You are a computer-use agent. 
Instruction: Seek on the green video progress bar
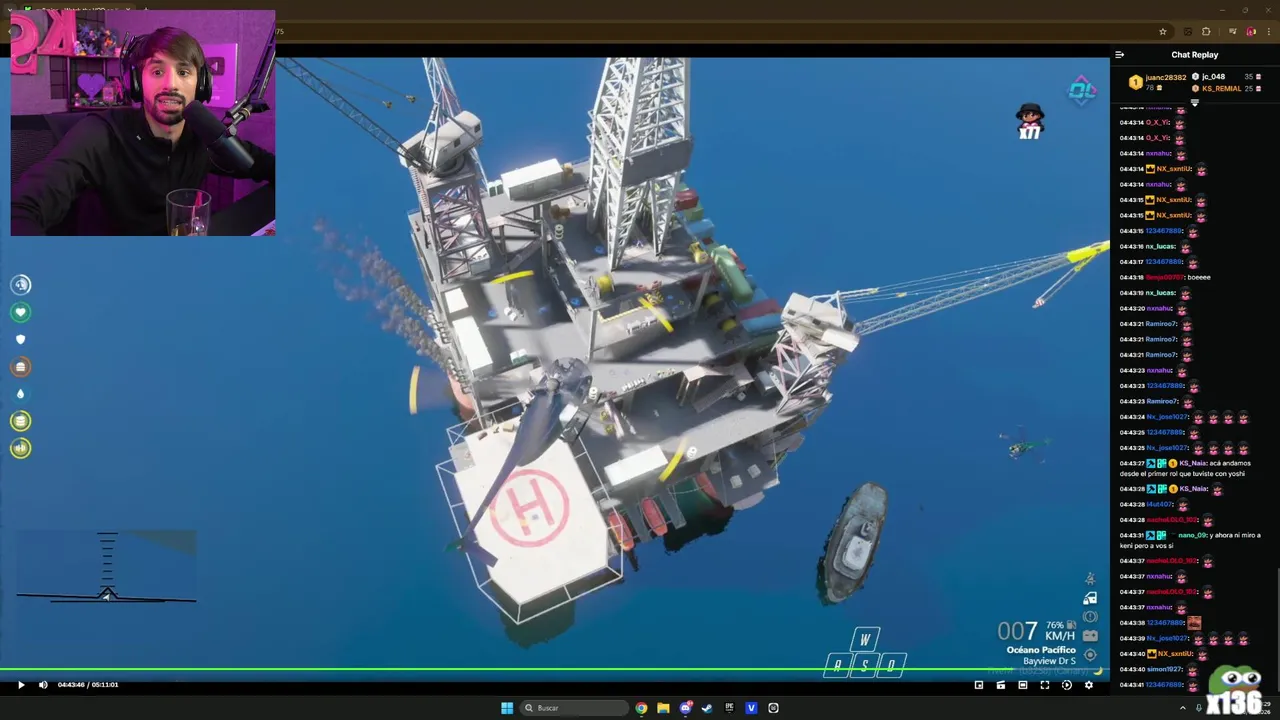pyautogui.click(x=554, y=670)
